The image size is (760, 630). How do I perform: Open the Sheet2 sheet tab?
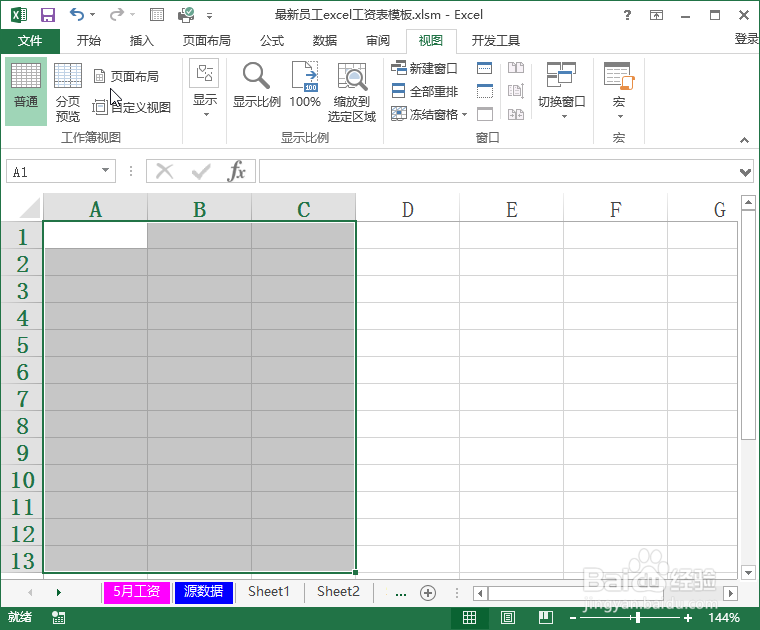point(338,592)
